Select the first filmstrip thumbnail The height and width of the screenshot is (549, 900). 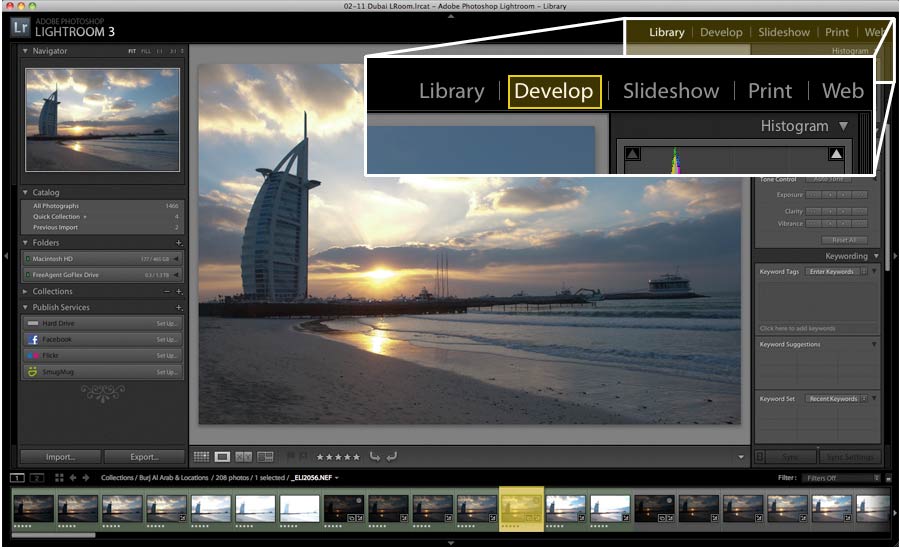[33, 509]
